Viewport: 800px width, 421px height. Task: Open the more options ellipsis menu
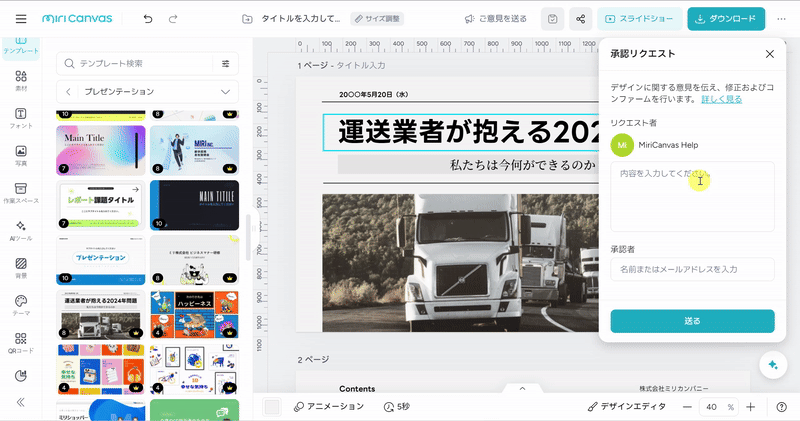click(781, 19)
